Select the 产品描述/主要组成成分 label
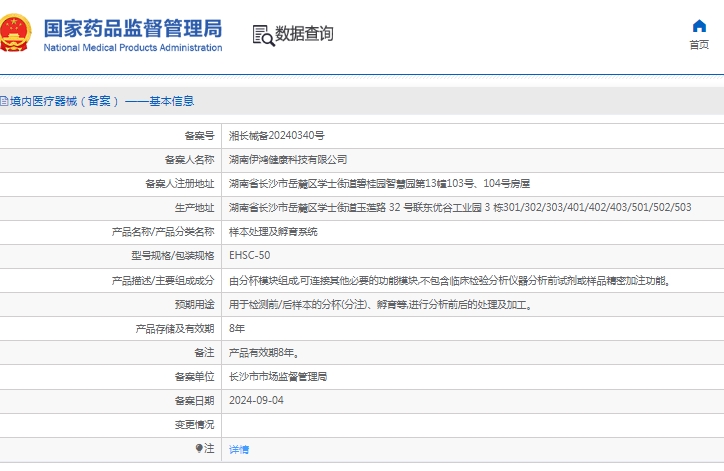Viewport: 724px width, 471px height. [163, 280]
